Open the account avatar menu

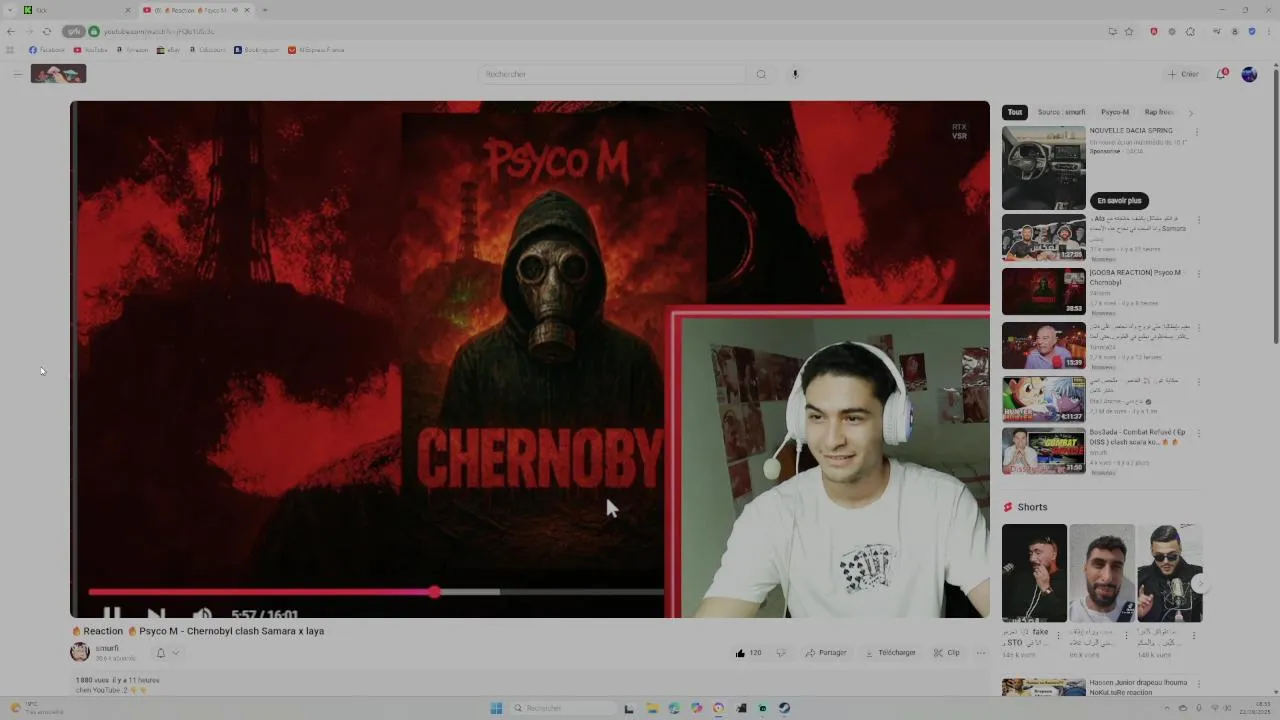1249,74
